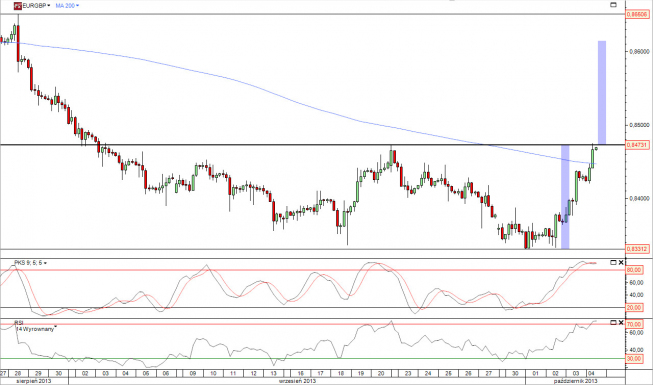Maximize the PKS oscillator panel
This screenshot has width=653, height=385.
[613, 262]
